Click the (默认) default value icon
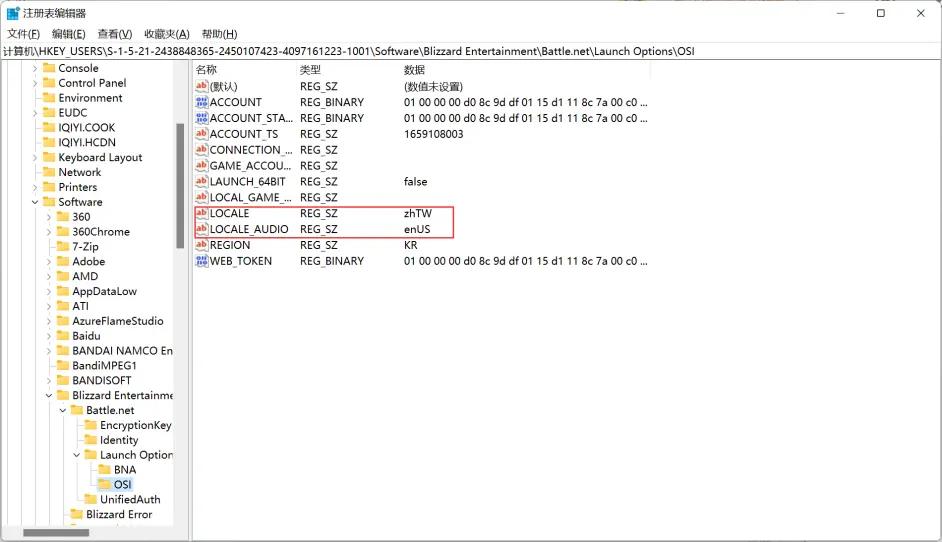942x542 pixels. click(201, 87)
